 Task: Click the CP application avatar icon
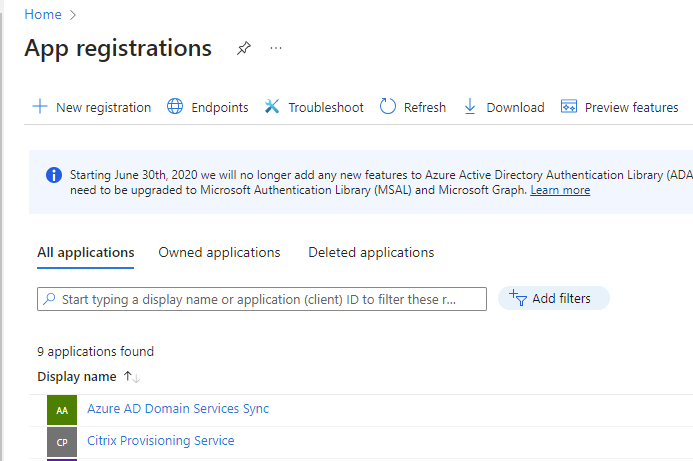point(62,441)
